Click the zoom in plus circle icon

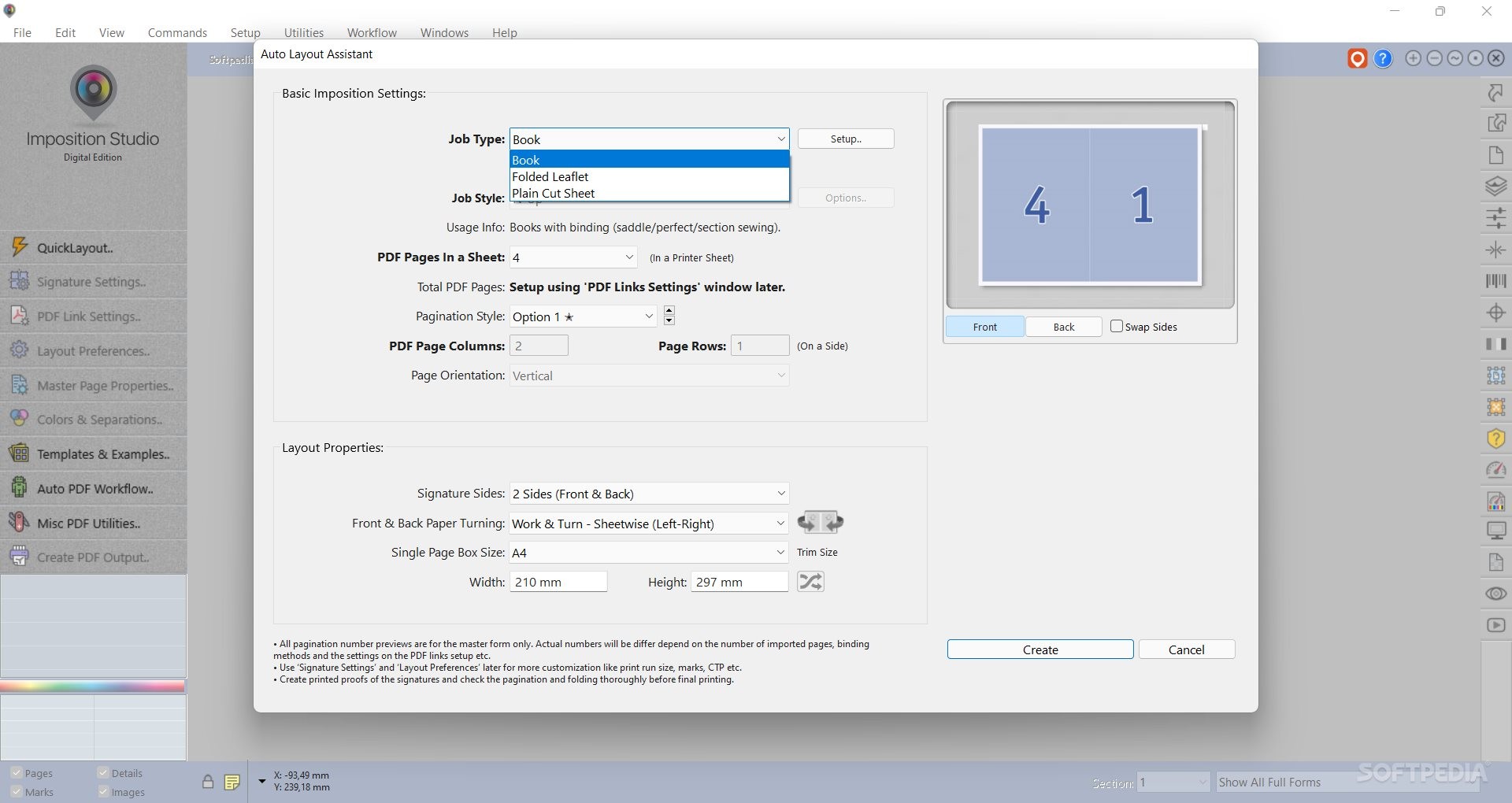pyautogui.click(x=1414, y=58)
